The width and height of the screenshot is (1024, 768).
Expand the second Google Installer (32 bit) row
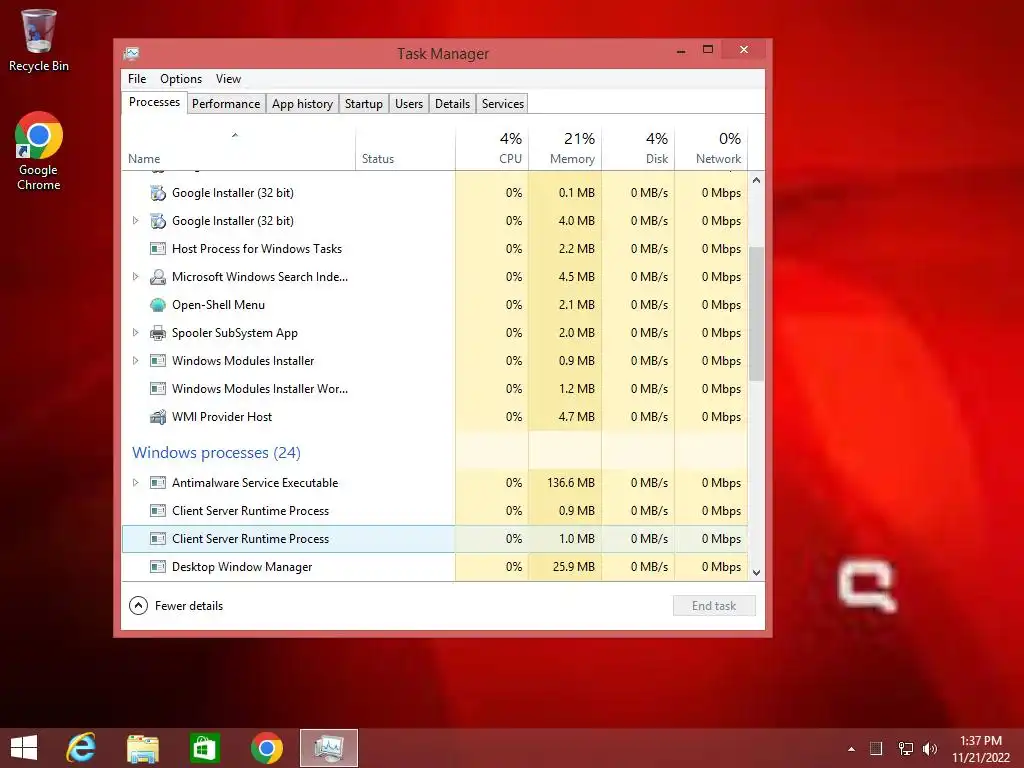(x=135, y=221)
